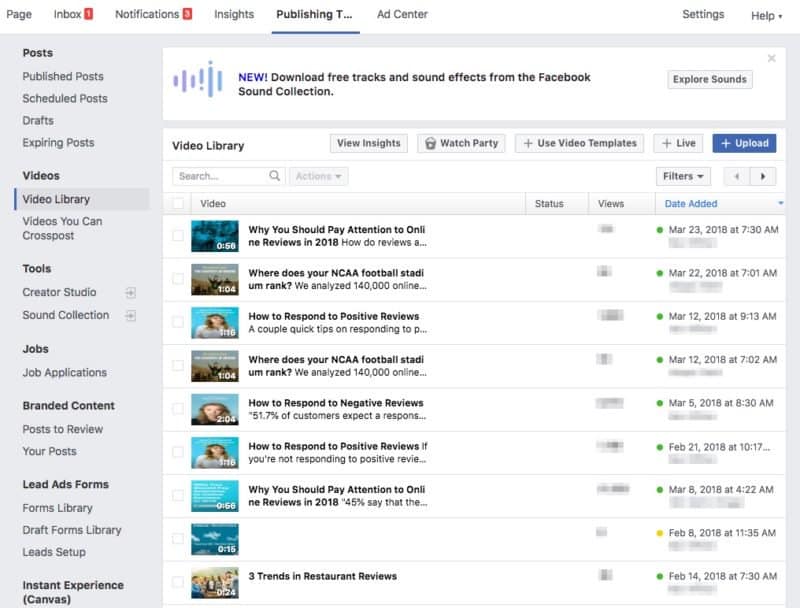This screenshot has height=608, width=800.
Task: Open the Page tab
Action: [19, 14]
